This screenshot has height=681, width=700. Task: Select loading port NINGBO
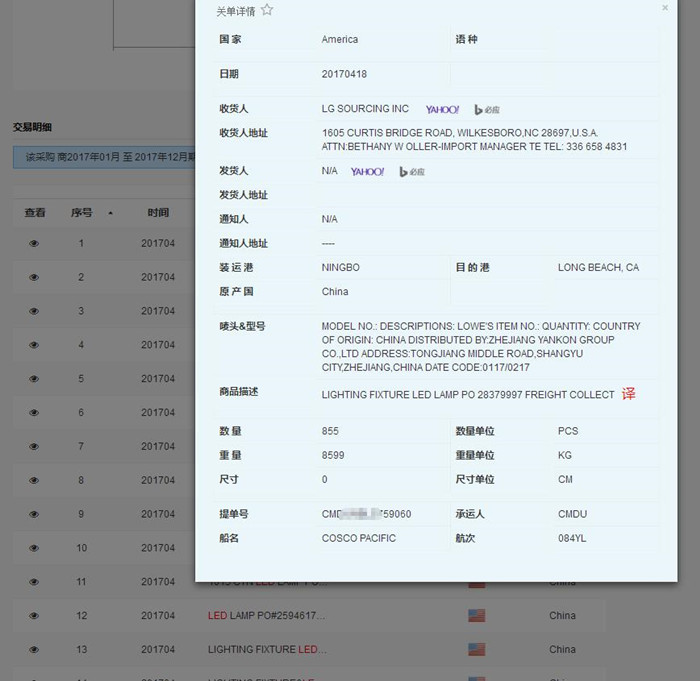[340, 267]
